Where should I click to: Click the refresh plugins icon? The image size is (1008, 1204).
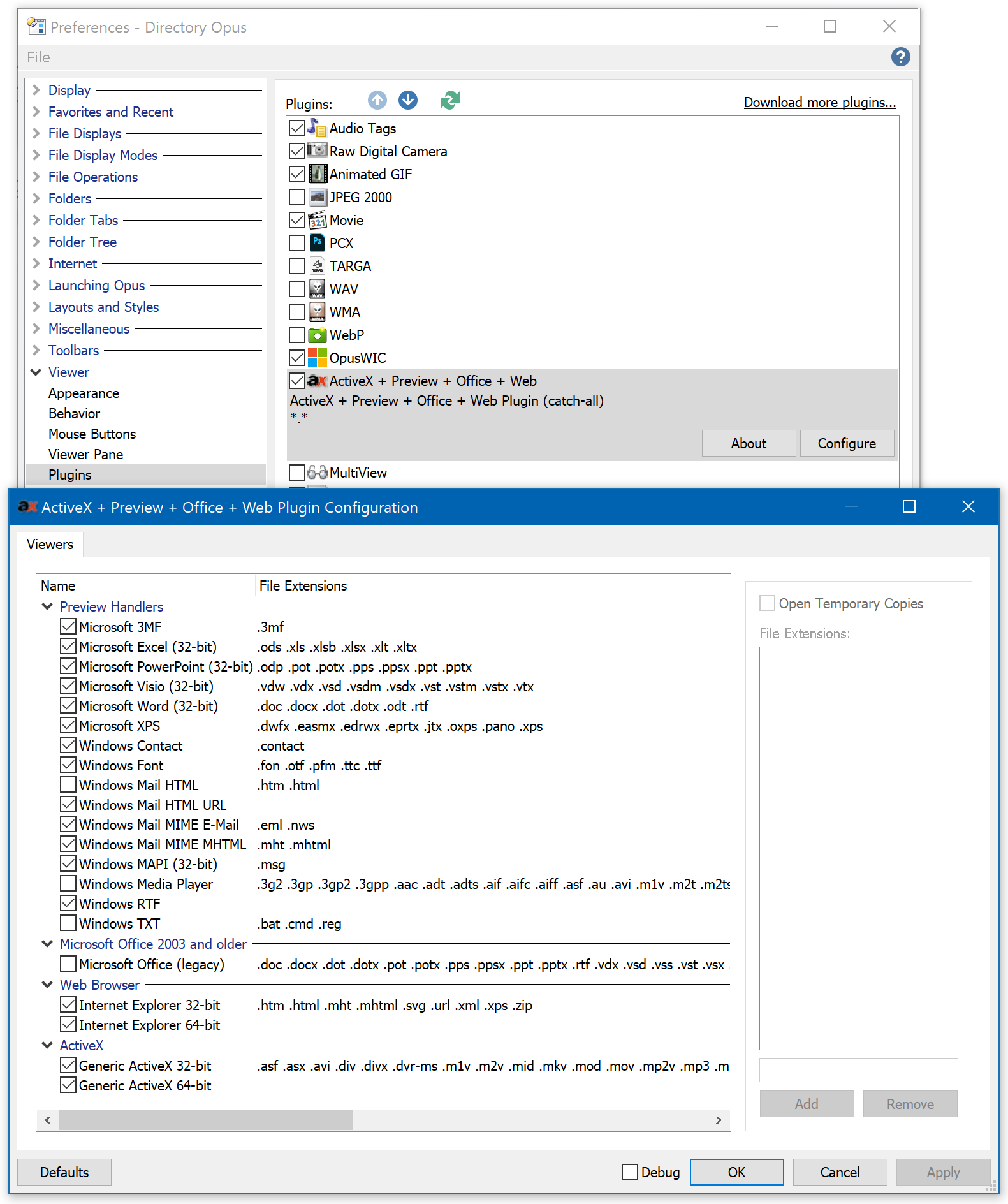[449, 100]
